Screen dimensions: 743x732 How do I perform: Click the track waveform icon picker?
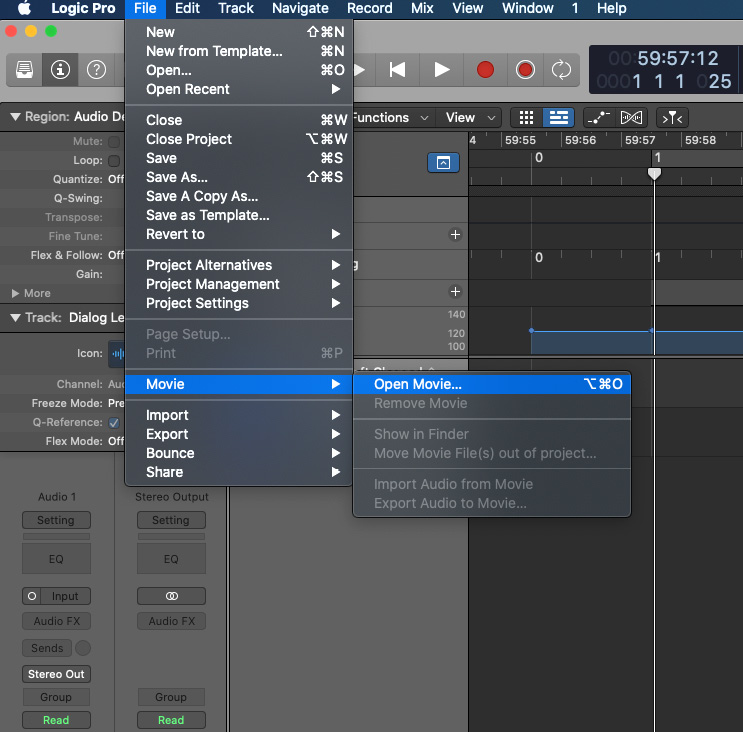[x=117, y=353]
